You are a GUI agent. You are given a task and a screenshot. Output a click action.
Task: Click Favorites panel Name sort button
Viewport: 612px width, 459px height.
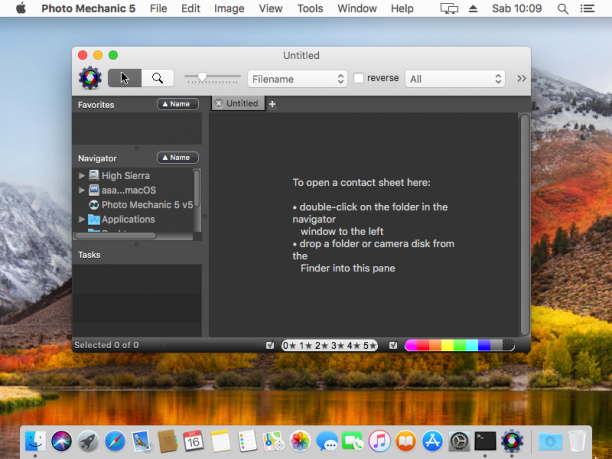178,104
